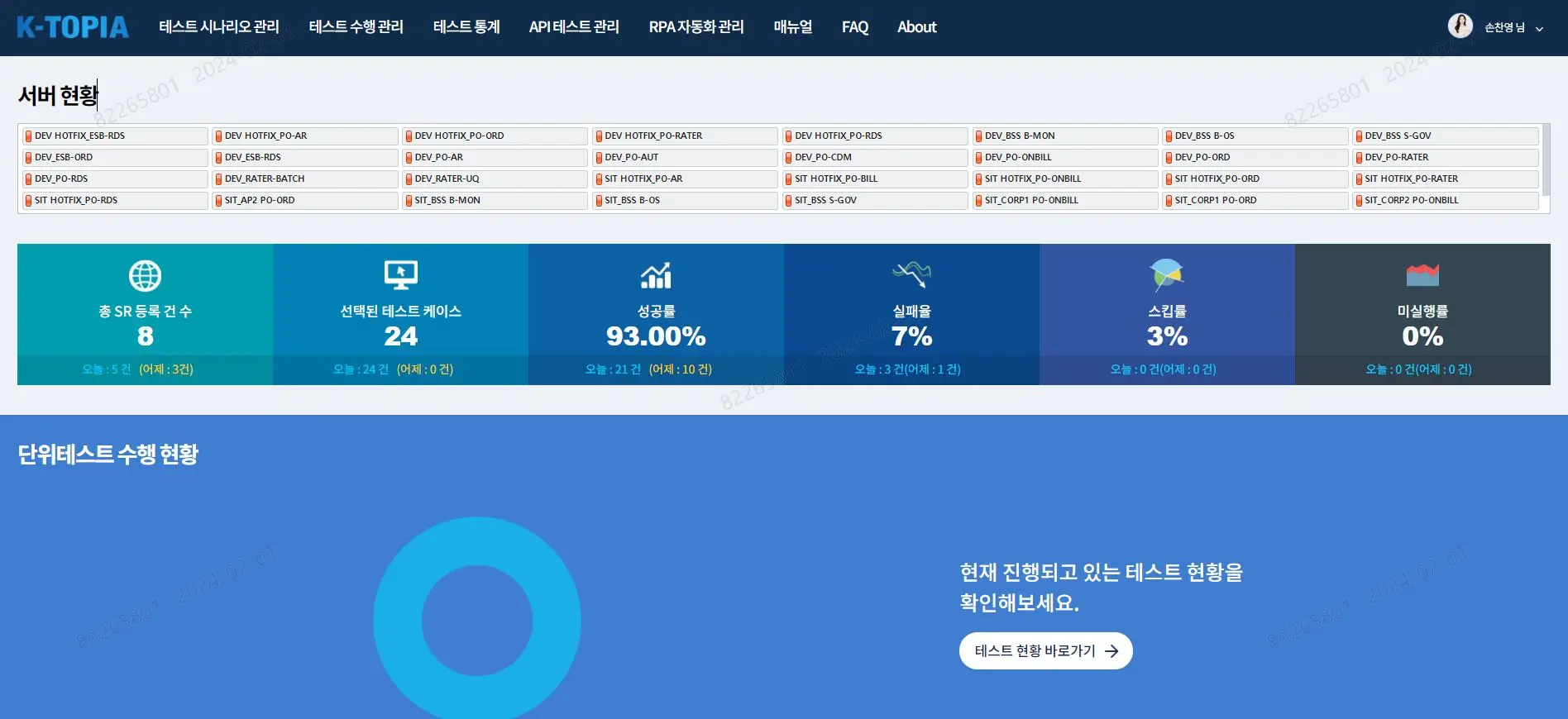This screenshot has width=1568, height=719.
Task: Open the RPA 자동화 관리 menu
Action: pyautogui.click(x=696, y=27)
